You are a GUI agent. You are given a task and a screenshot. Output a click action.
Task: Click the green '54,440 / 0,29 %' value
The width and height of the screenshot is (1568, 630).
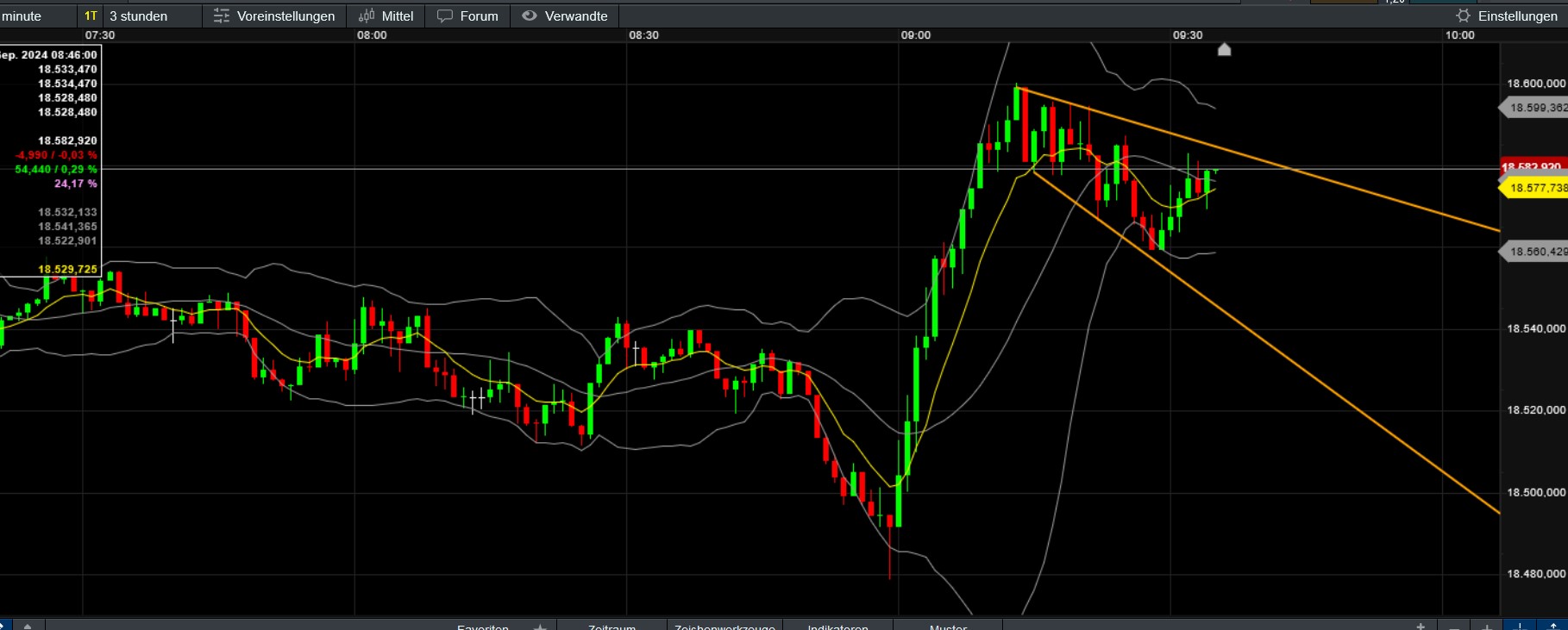point(56,170)
